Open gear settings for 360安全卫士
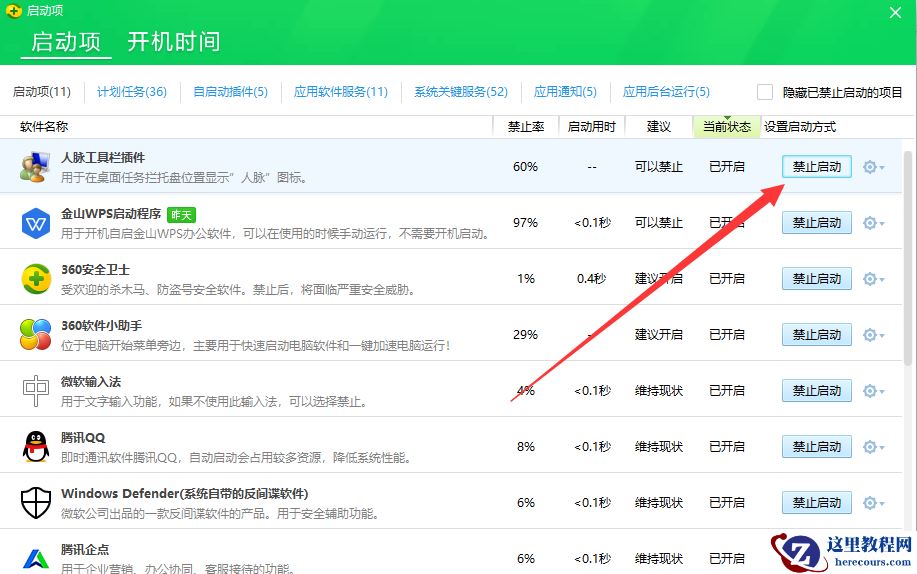The image size is (917, 574). [873, 279]
